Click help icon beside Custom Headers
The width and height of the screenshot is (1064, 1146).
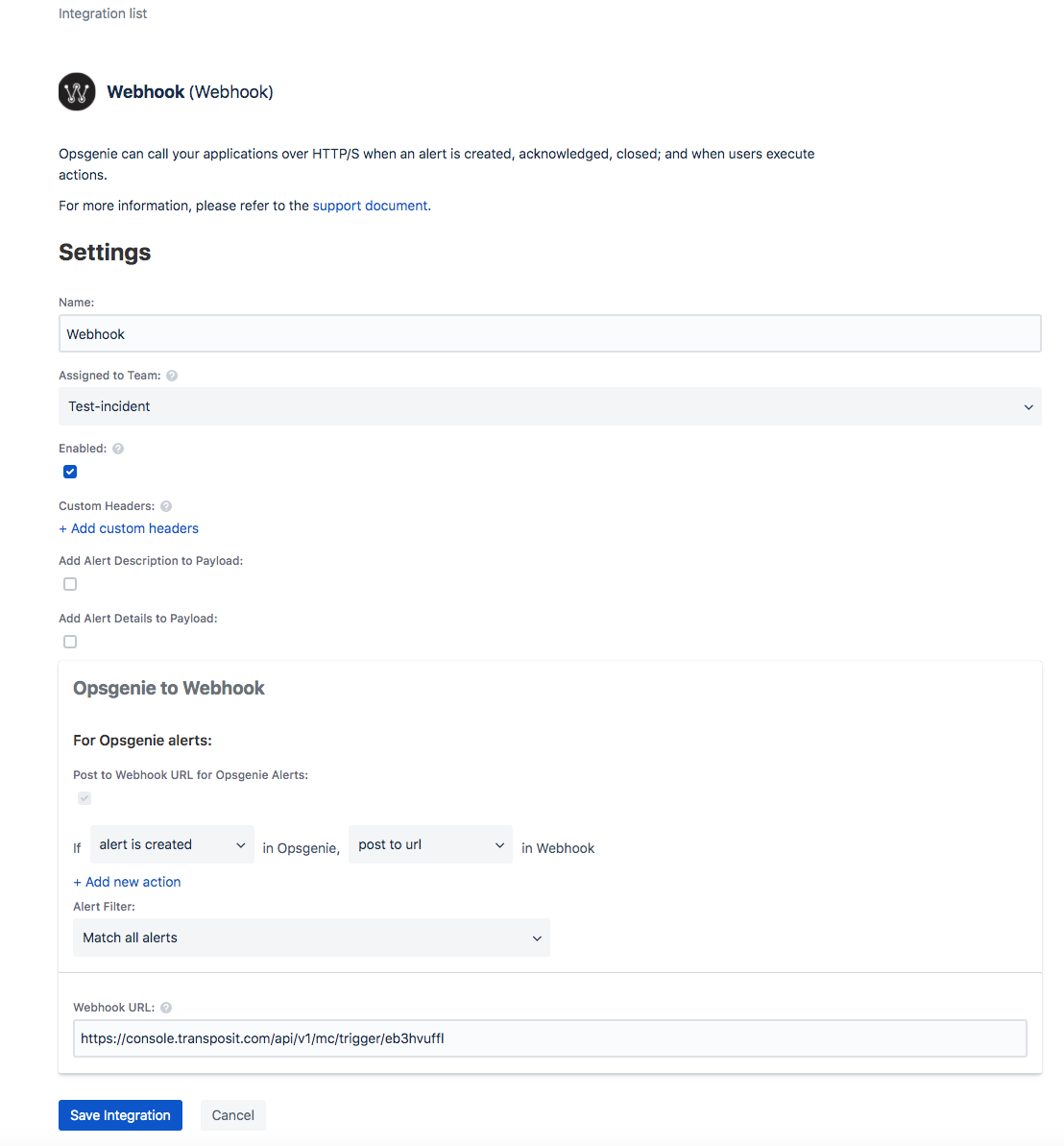click(x=166, y=506)
